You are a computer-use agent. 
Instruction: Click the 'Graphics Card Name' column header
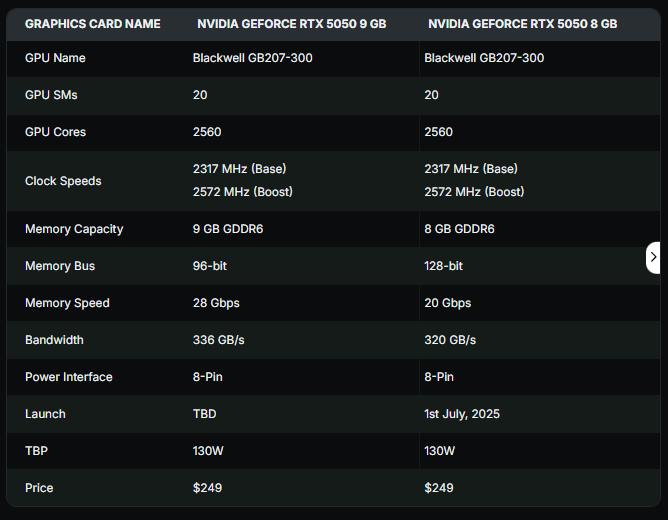point(92,24)
